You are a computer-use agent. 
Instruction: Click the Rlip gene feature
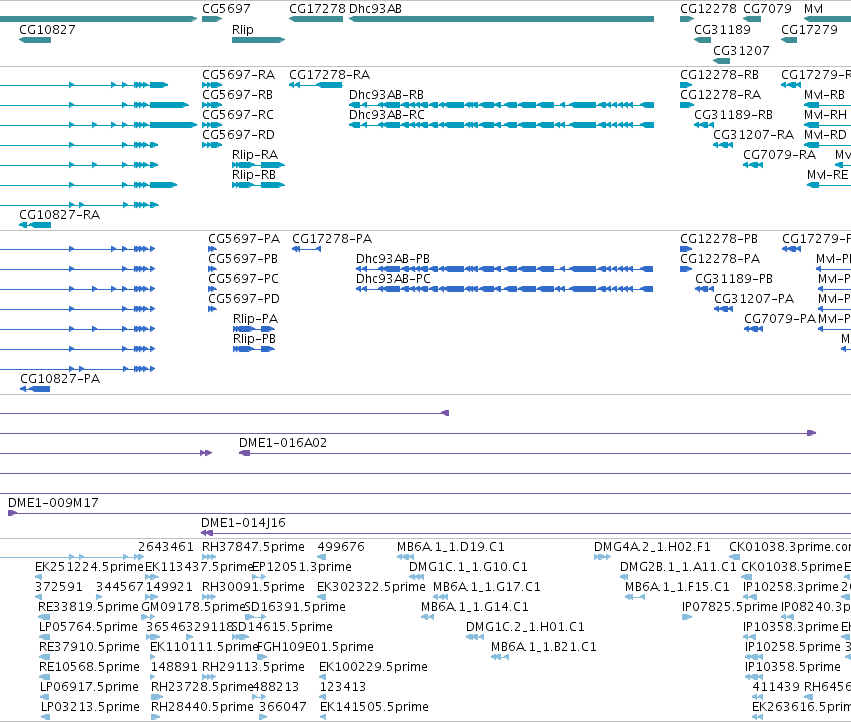click(x=258, y=40)
